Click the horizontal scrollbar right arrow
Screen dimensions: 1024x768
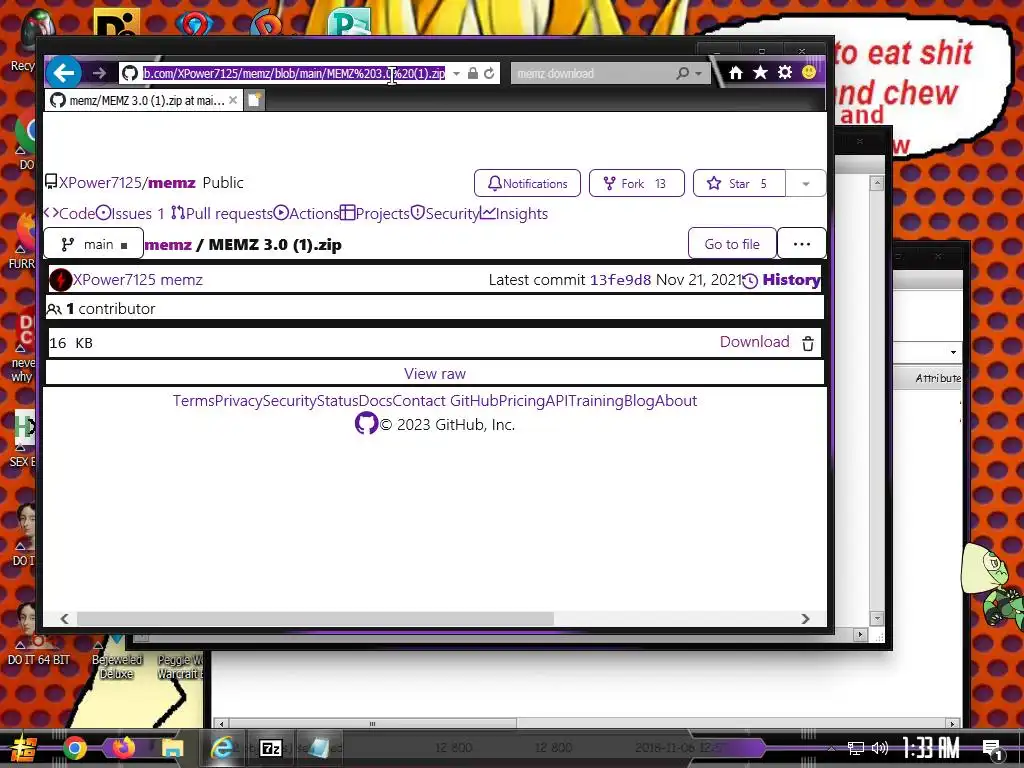(x=805, y=618)
